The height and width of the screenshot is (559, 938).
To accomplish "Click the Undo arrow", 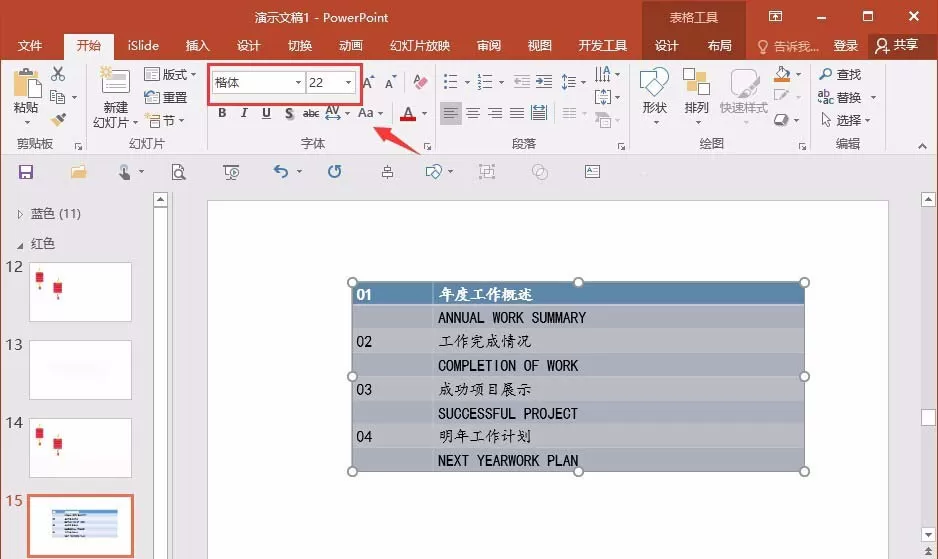I will tap(281, 172).
